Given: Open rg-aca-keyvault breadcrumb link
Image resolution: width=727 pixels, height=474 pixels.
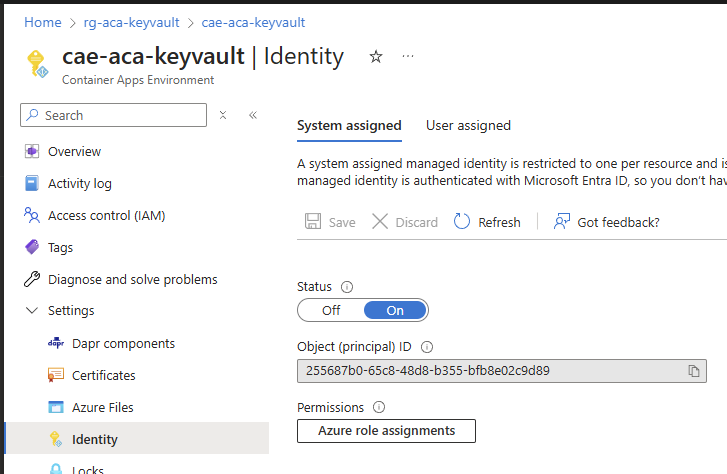Looking at the screenshot, I should 131,22.
